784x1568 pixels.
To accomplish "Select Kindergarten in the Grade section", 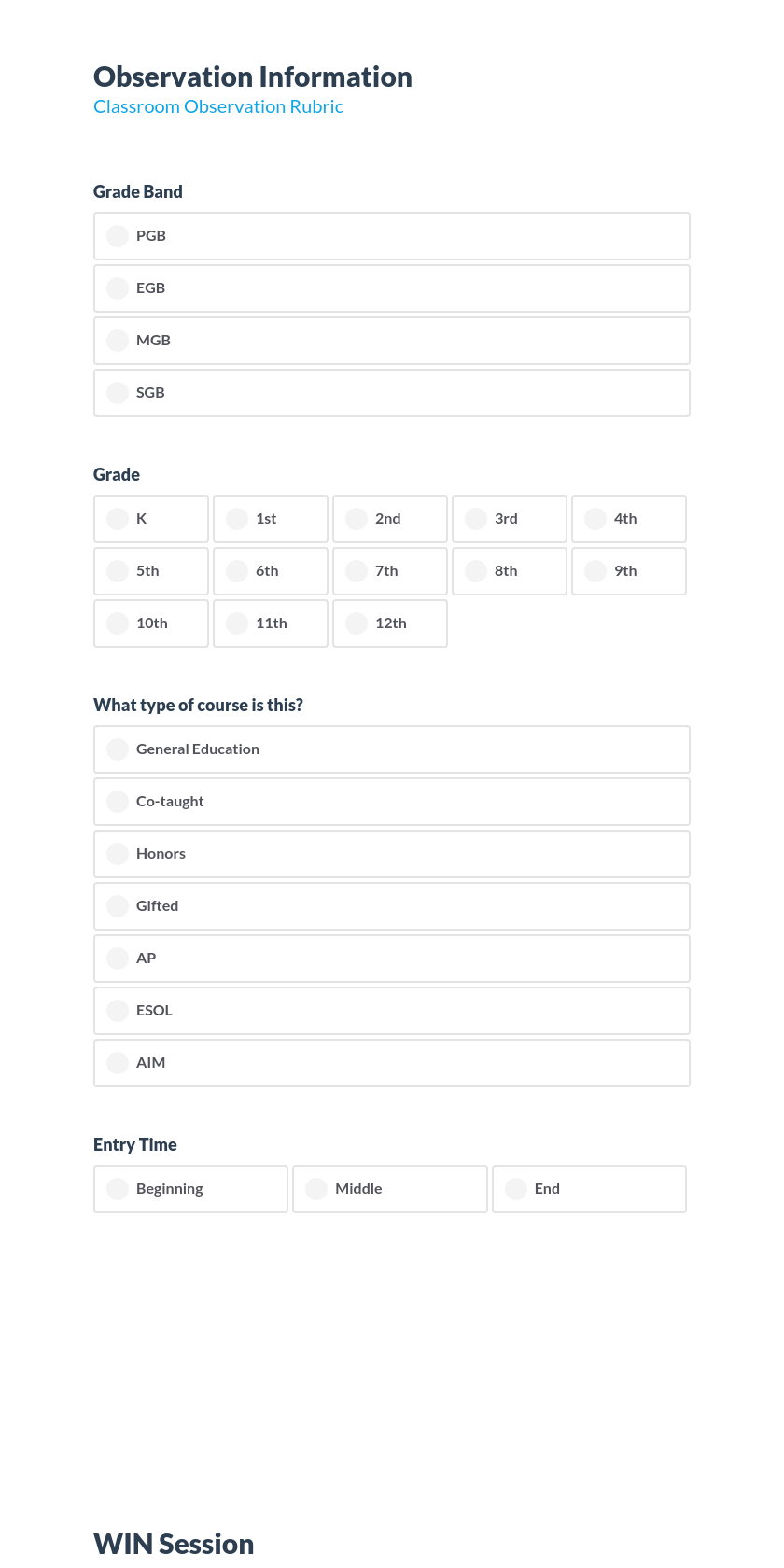I will [x=150, y=518].
